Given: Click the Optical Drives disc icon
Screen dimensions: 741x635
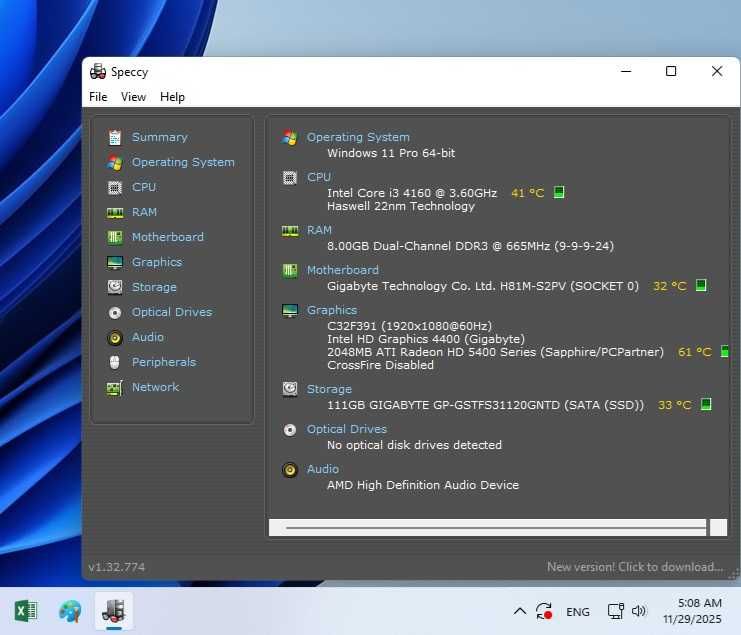Looking at the screenshot, I should pyautogui.click(x=114, y=312).
